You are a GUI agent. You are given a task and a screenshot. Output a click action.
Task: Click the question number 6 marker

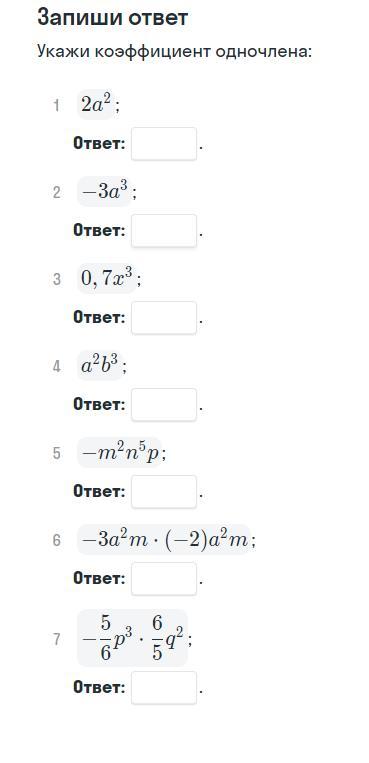point(57,541)
